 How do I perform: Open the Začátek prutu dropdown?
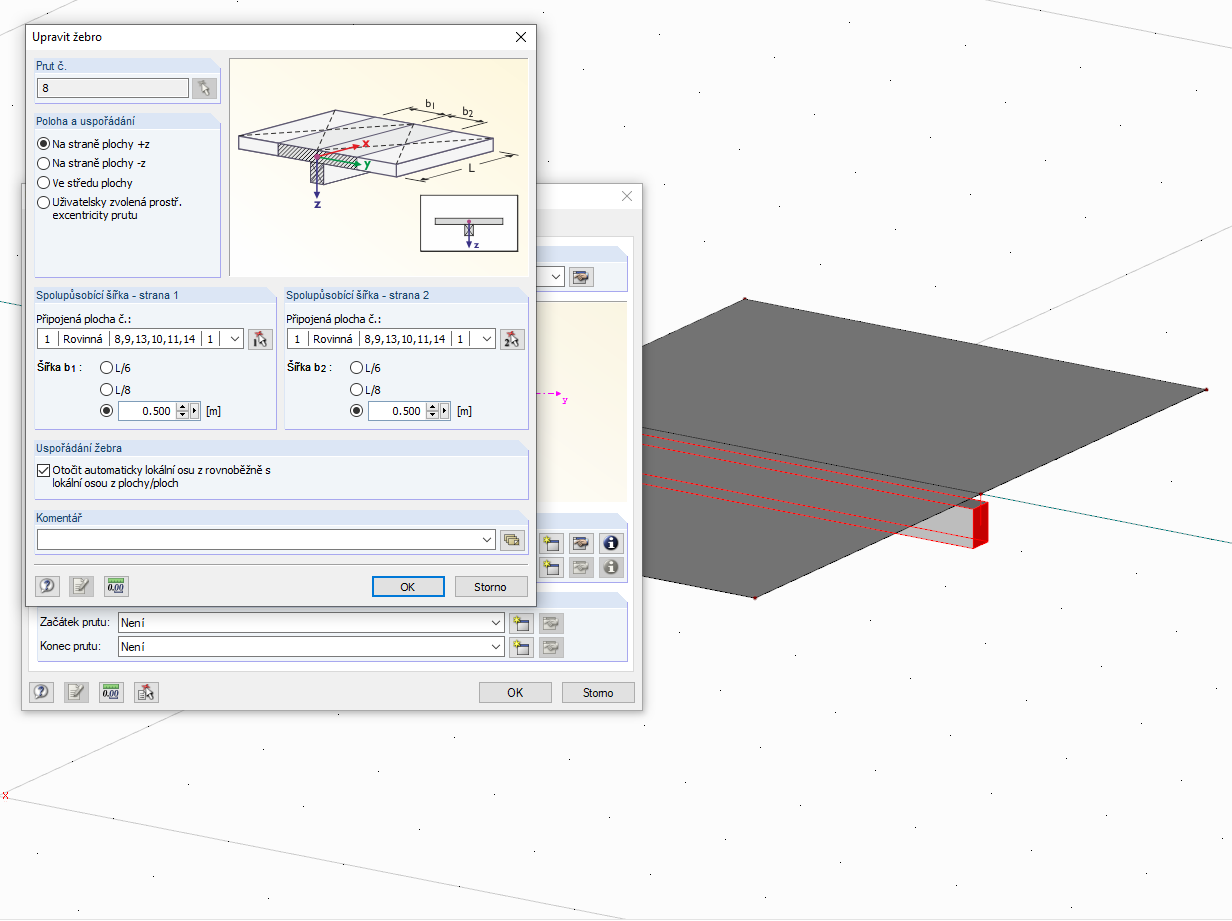pos(496,623)
